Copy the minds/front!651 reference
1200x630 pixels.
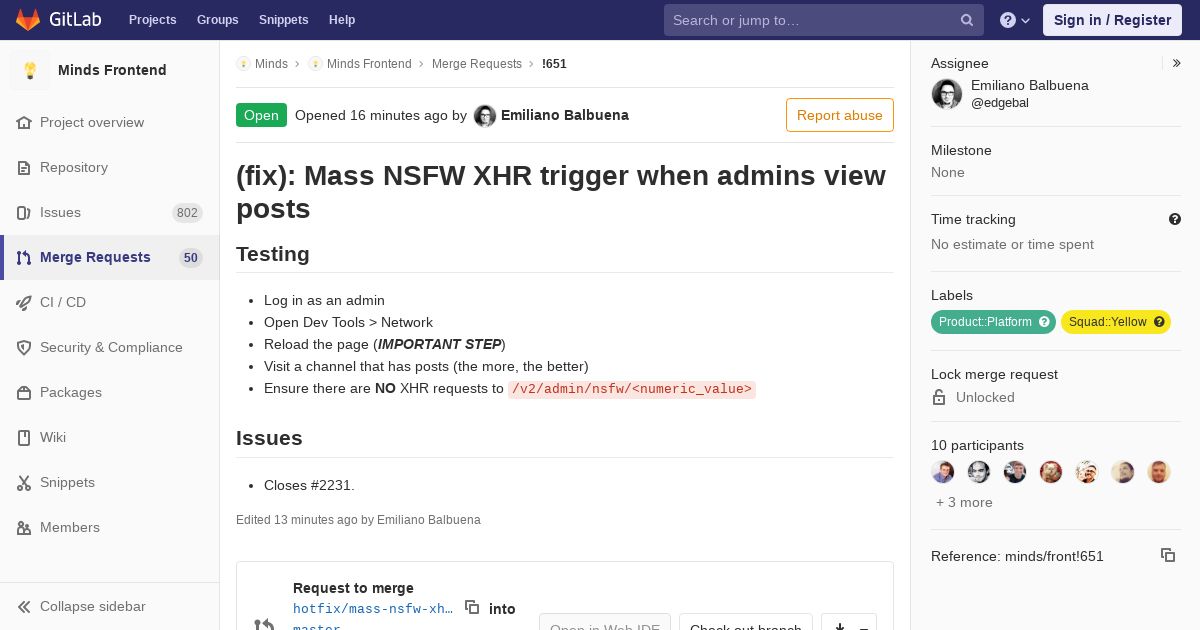pos(1168,555)
